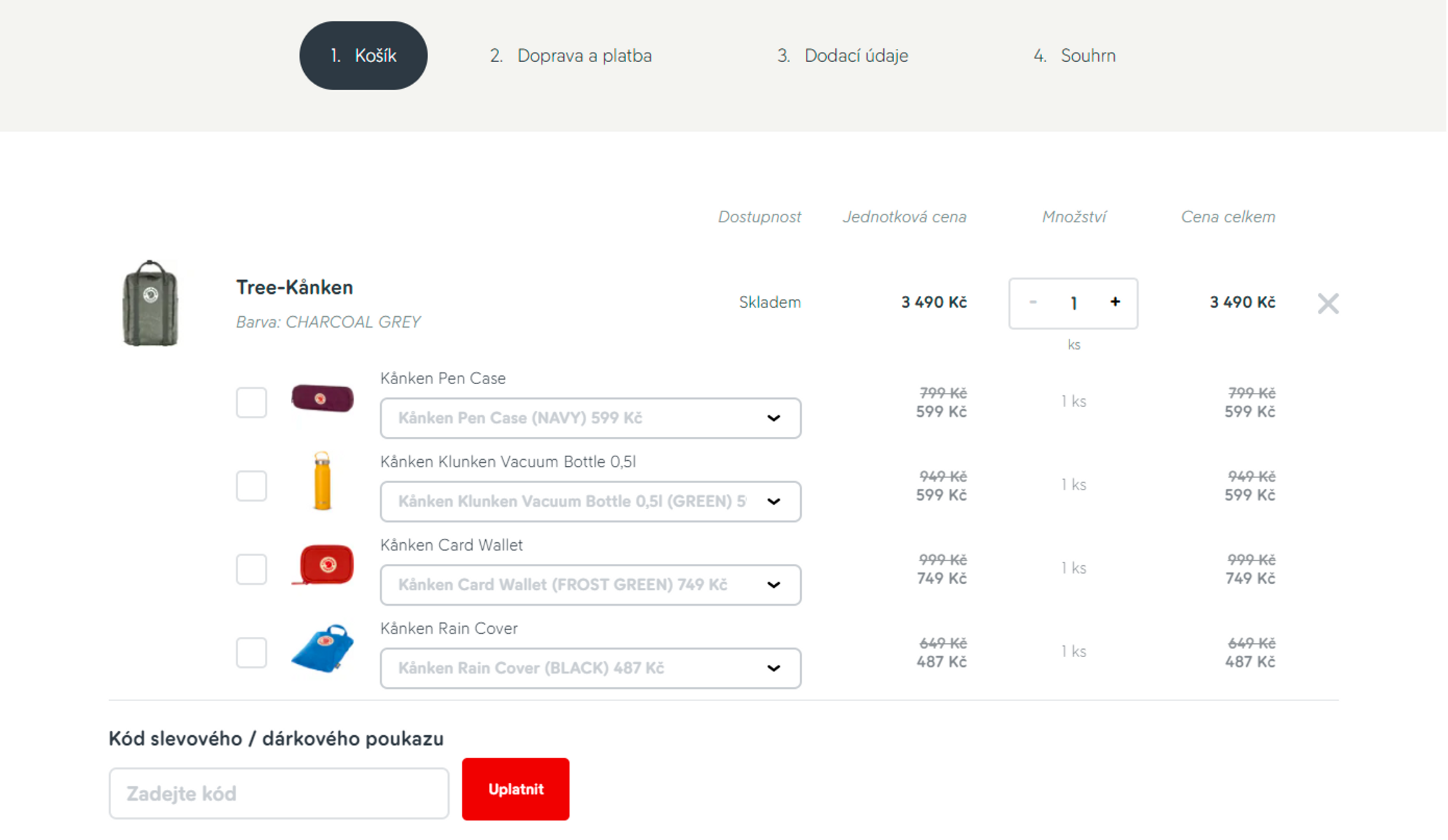Open the Kånken Pen Case thumbnail
1448x840 pixels.
322,399
